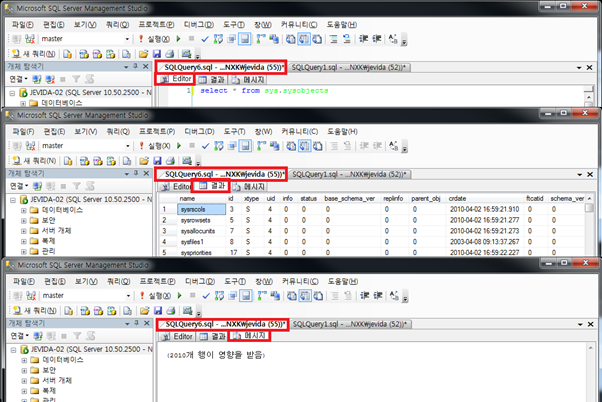Expand the 데이터베이스 folder in top window
Image resolution: width=602 pixels, height=402 pixels.
23,103
